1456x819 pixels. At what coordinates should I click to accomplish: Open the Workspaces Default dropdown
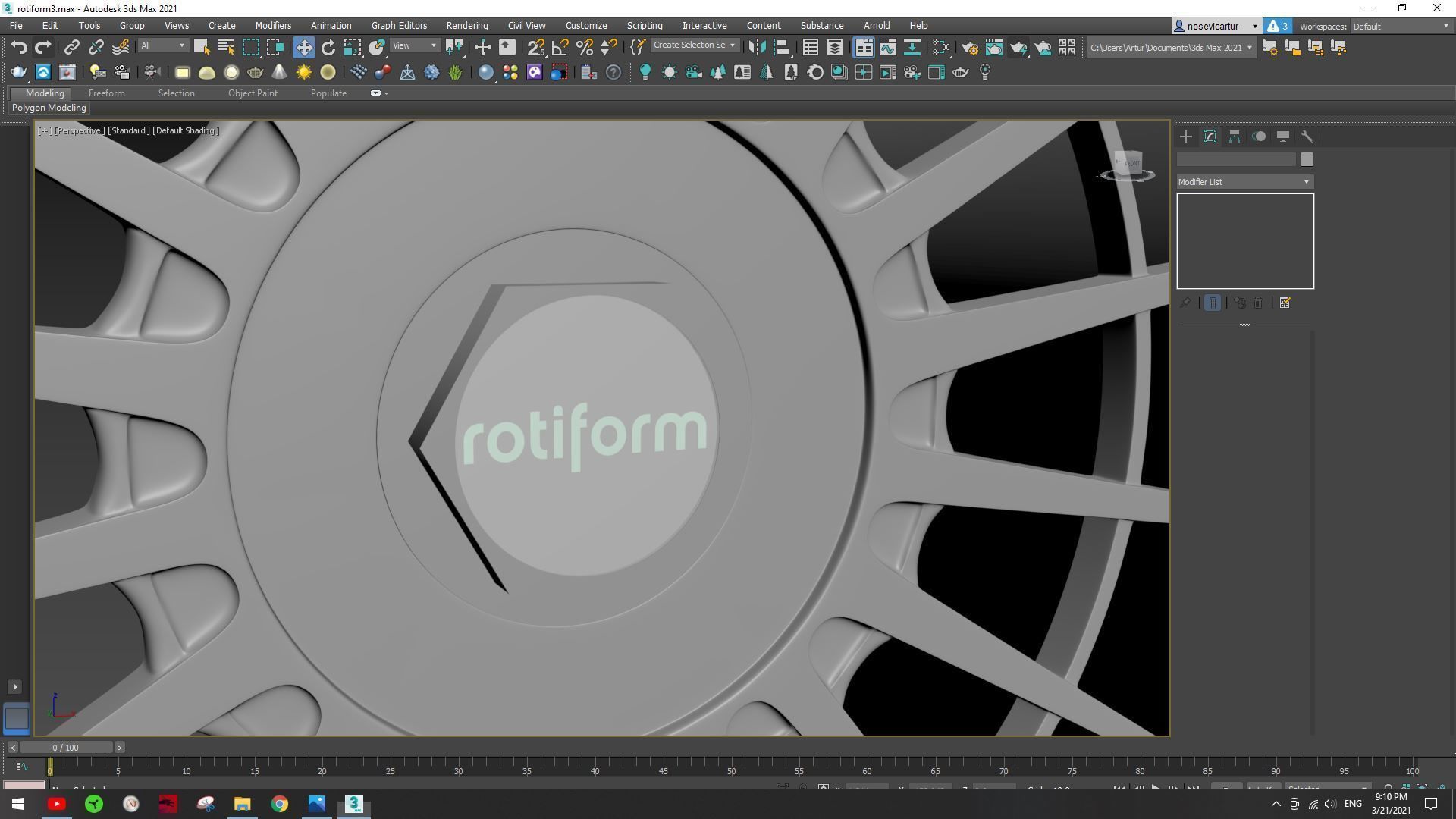coord(1401,27)
